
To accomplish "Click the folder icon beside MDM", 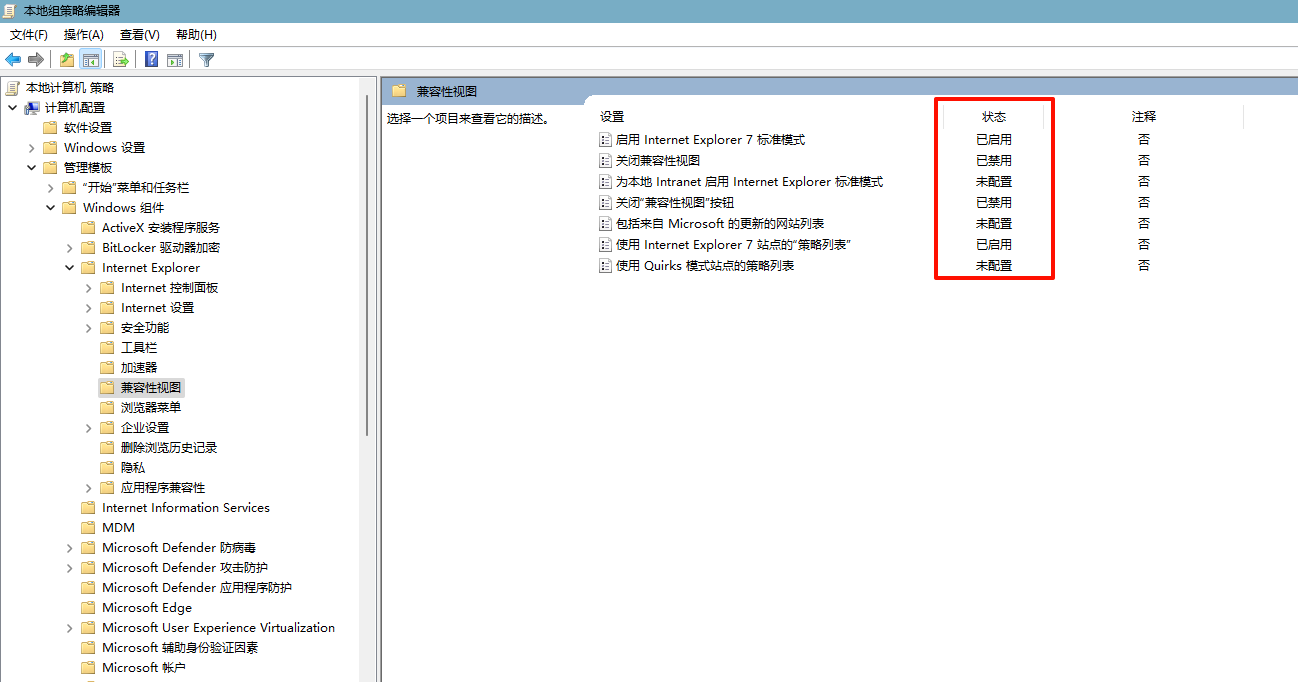I will 88,527.
